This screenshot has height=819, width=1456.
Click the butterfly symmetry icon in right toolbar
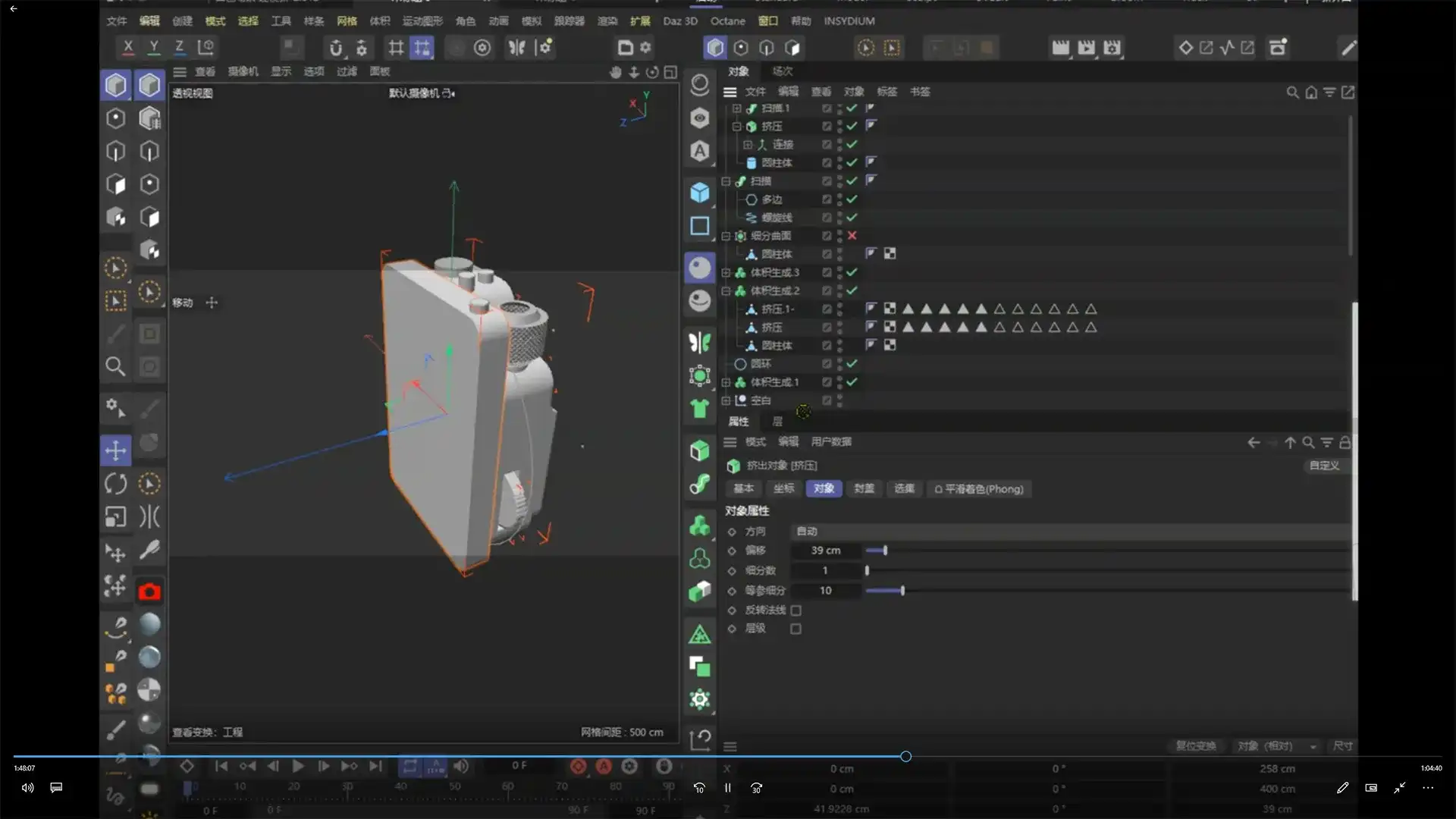click(699, 342)
